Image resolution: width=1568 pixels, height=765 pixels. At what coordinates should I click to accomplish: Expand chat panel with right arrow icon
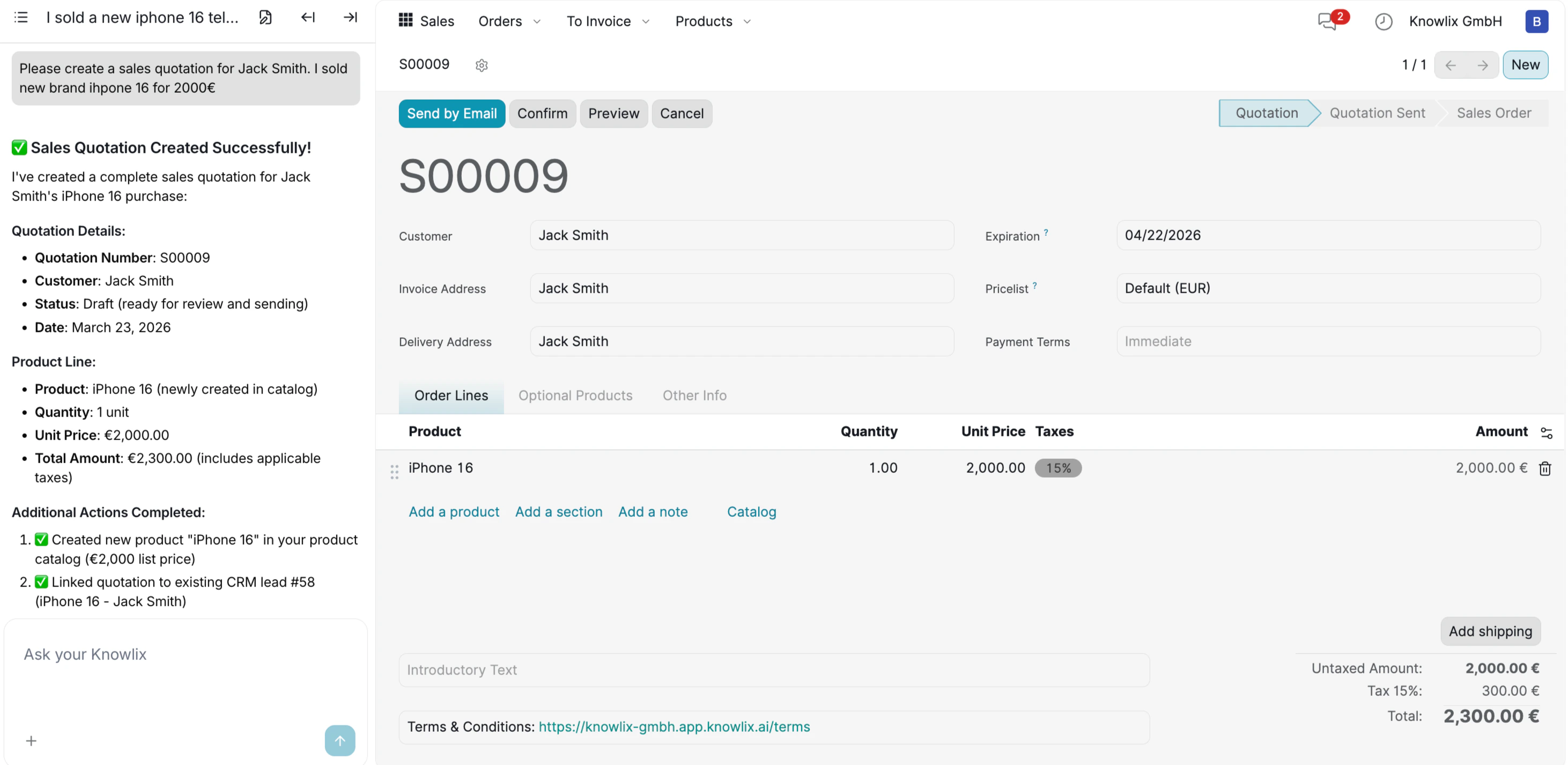point(350,17)
